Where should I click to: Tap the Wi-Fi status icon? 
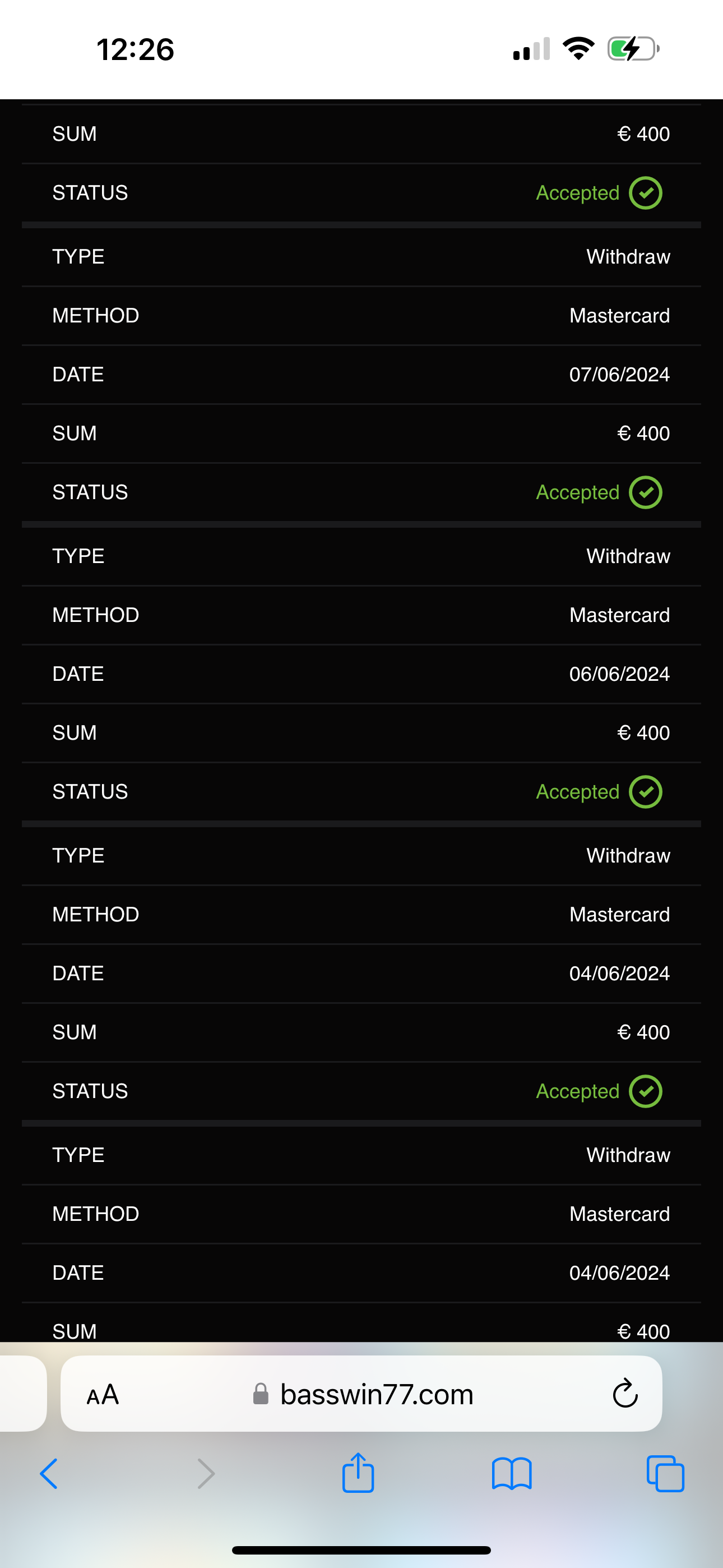[578, 49]
